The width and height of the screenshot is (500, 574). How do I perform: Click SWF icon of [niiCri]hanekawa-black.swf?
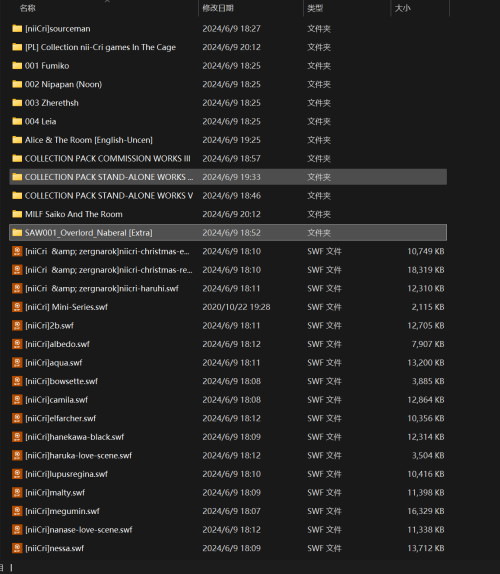(17, 437)
